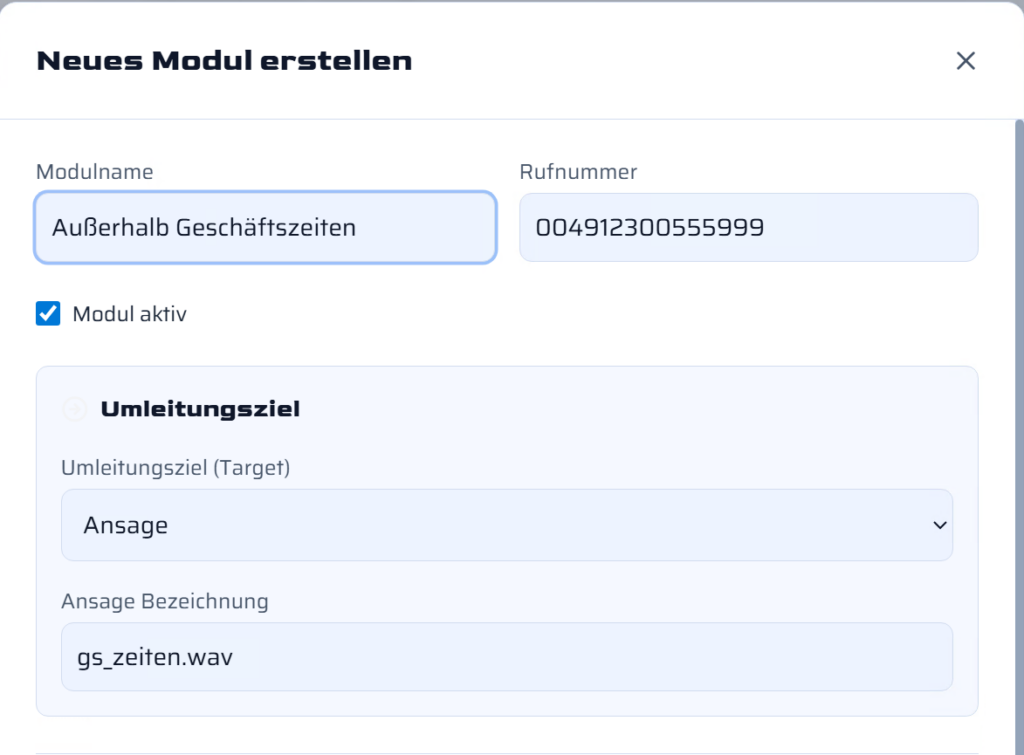Close the Neues Modul erstellen dialog
Image resolution: width=1024 pixels, height=755 pixels.
[965, 61]
